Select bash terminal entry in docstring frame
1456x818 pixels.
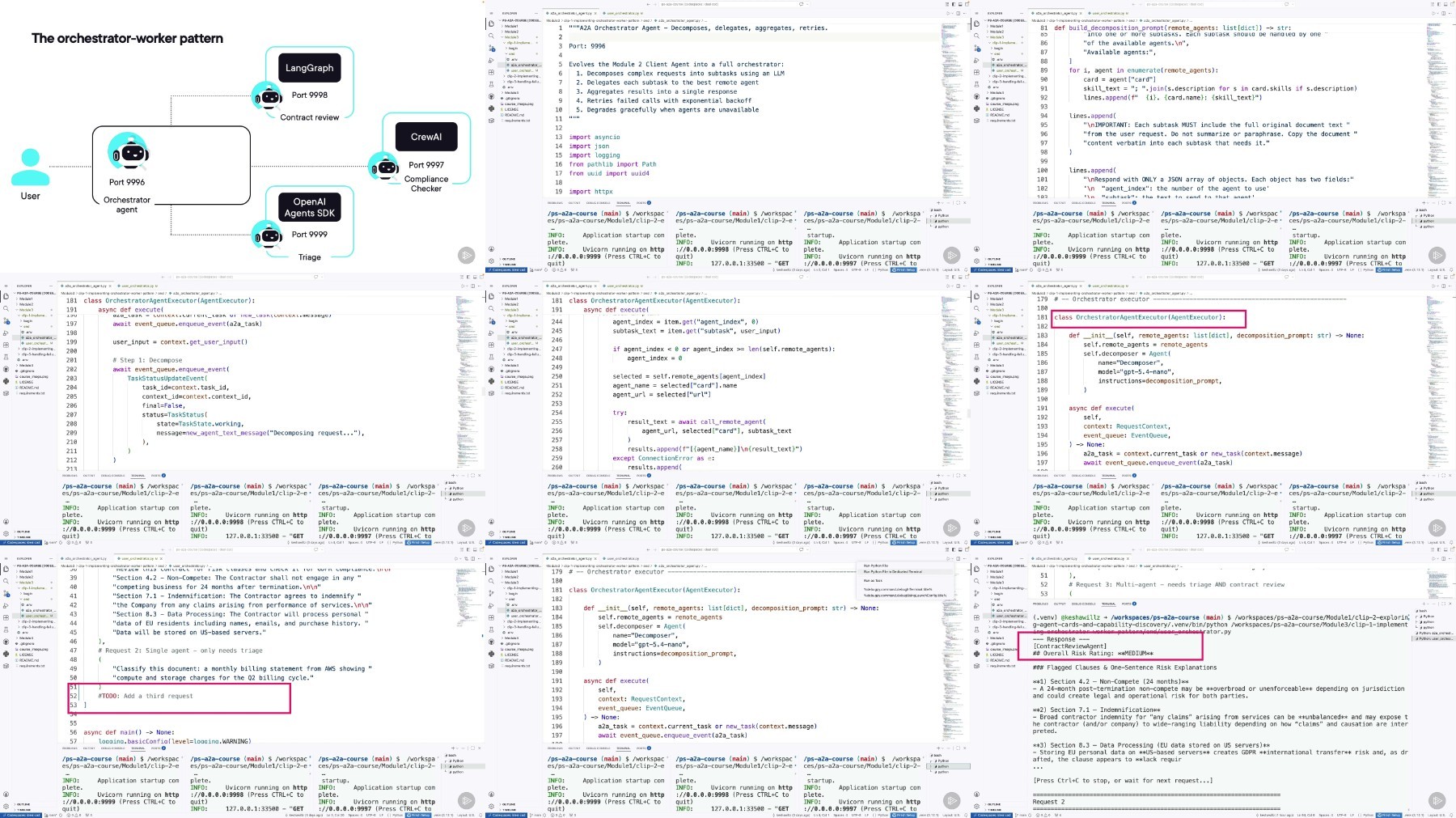937,210
